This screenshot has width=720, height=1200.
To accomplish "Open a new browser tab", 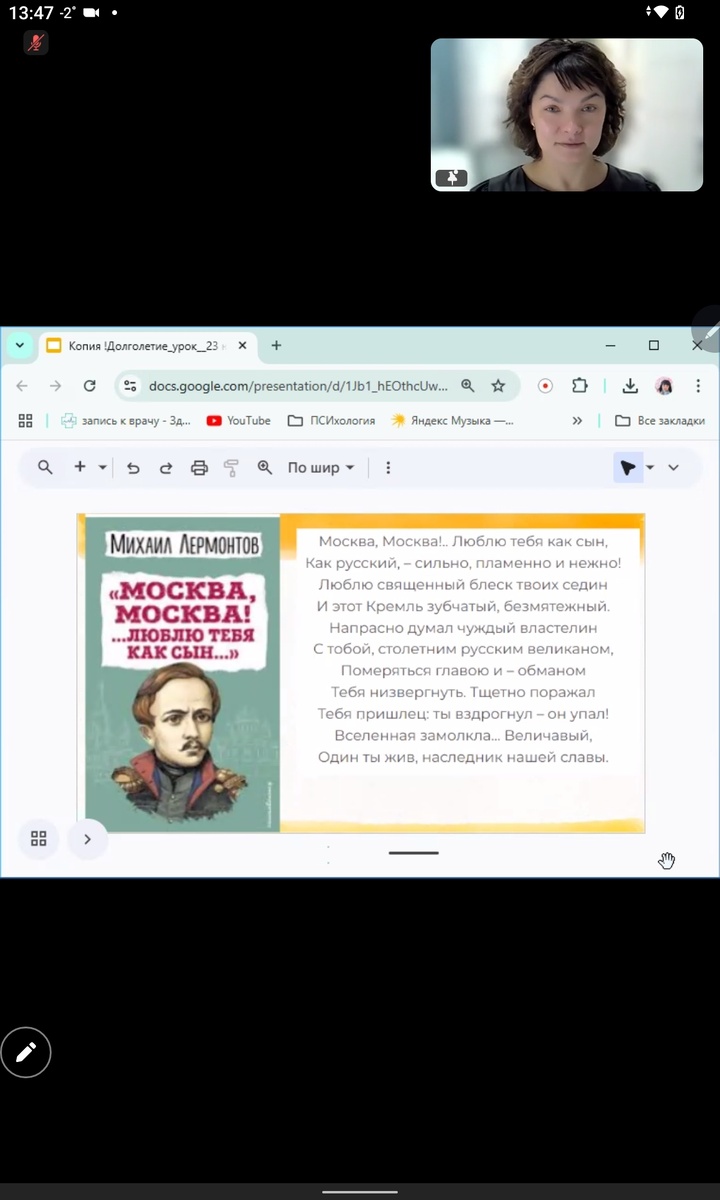I will click(x=277, y=346).
